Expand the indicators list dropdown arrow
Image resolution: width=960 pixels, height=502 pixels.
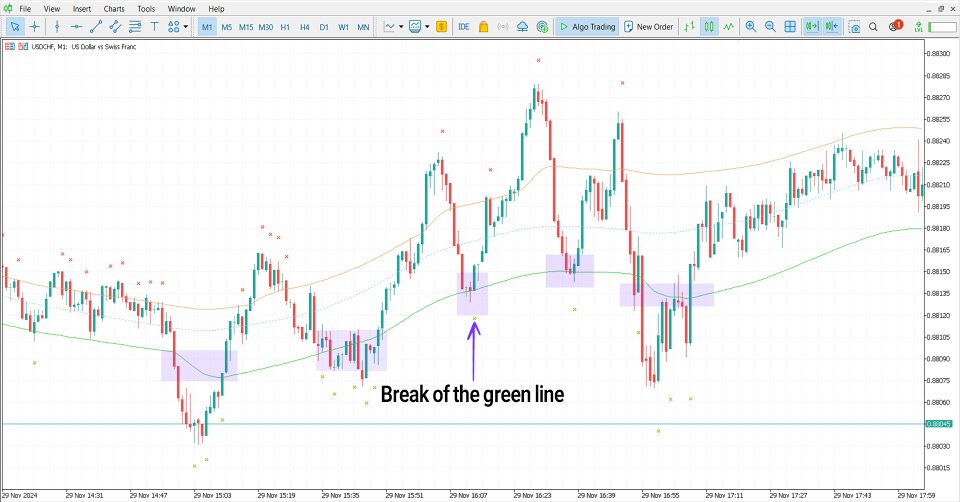401,27
